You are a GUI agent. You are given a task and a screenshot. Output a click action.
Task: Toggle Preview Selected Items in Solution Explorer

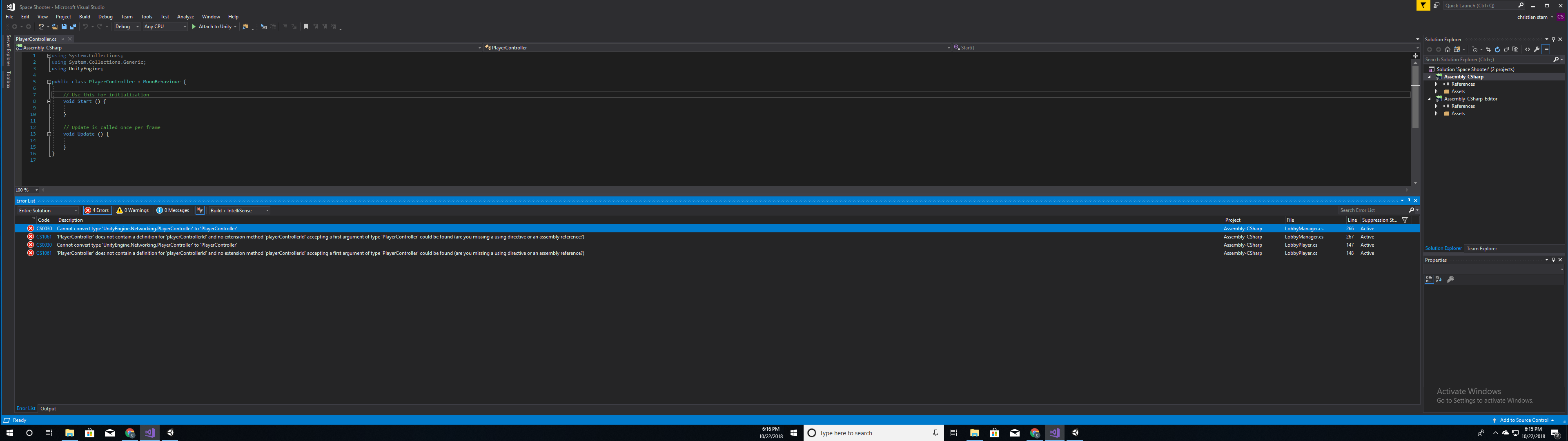coord(1546,49)
